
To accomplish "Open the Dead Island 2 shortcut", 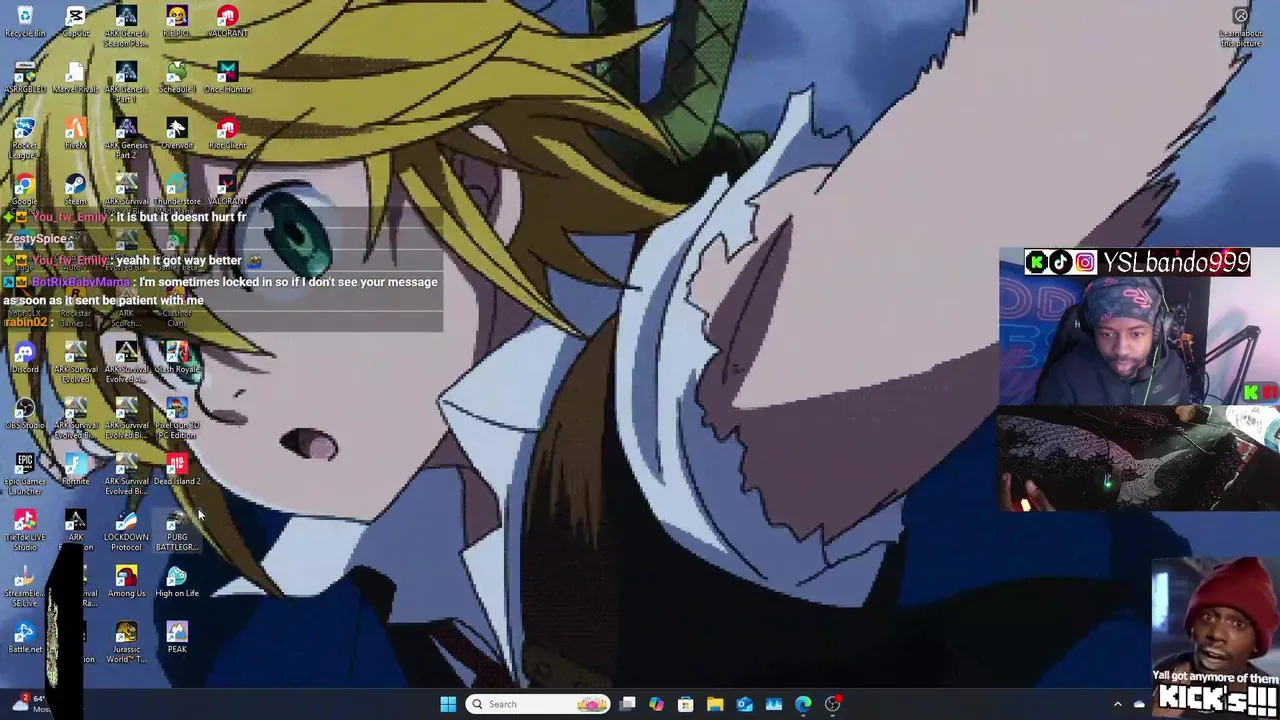I will tap(177, 470).
